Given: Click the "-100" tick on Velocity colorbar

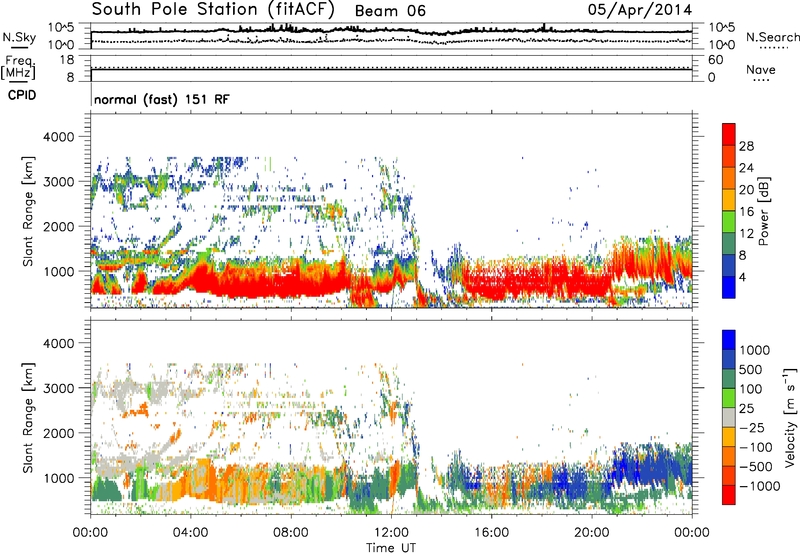Looking at the screenshot, I should tap(755, 447).
